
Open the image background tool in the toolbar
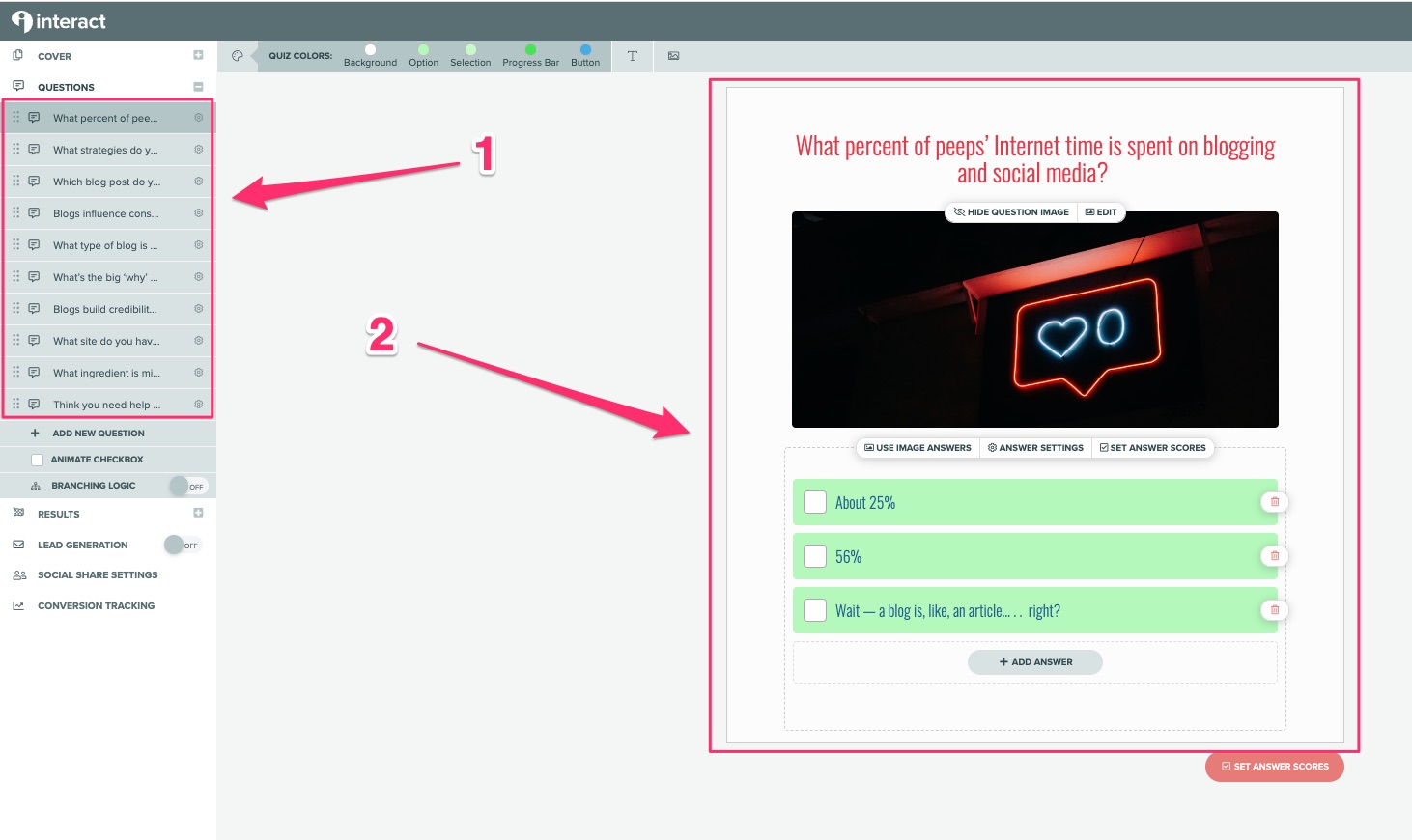[x=673, y=56]
